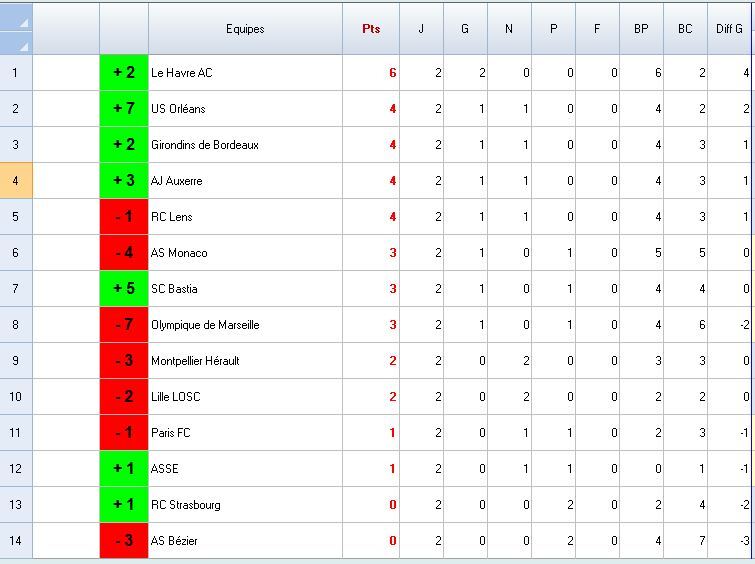Click the Equipes column header
Image resolution: width=755 pixels, height=564 pixels.
[245, 29]
